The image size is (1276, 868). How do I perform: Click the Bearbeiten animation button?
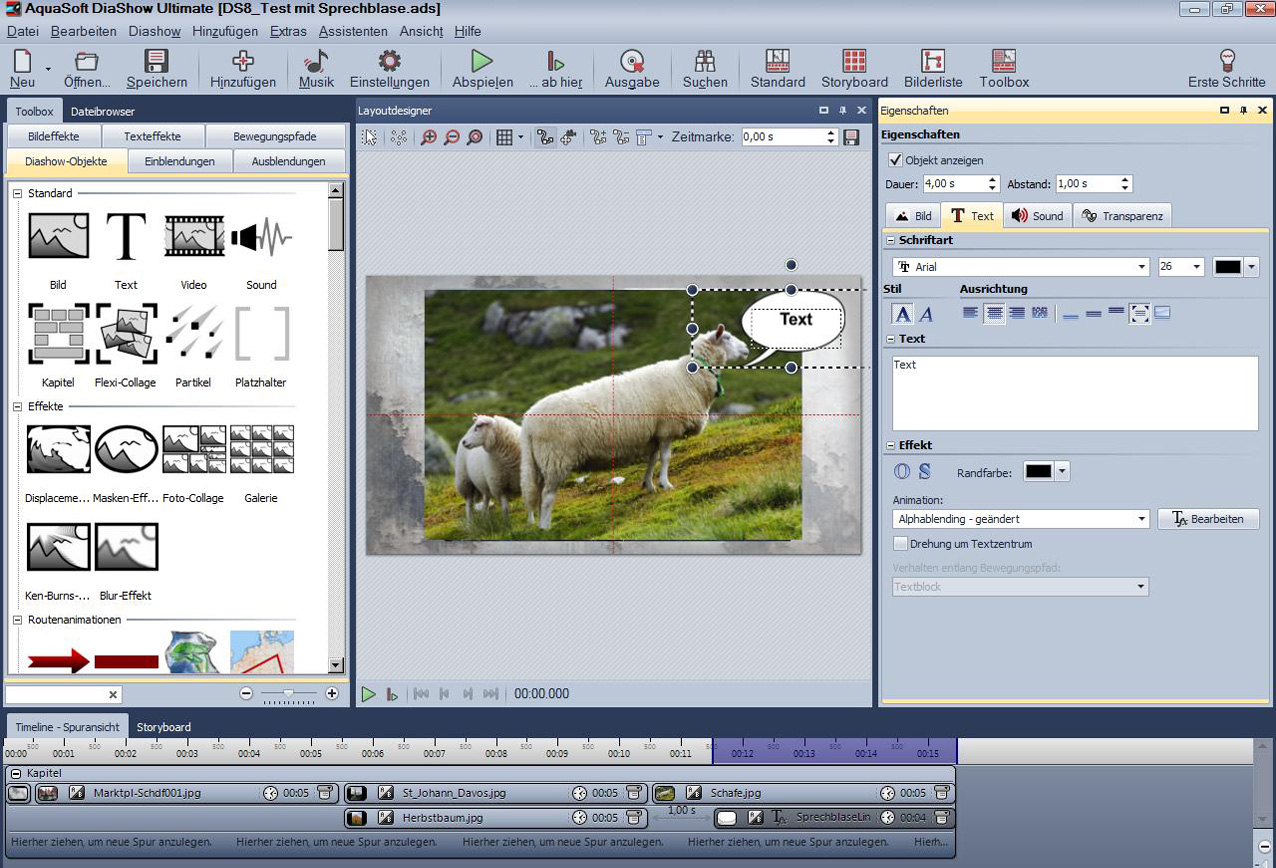[x=1208, y=519]
